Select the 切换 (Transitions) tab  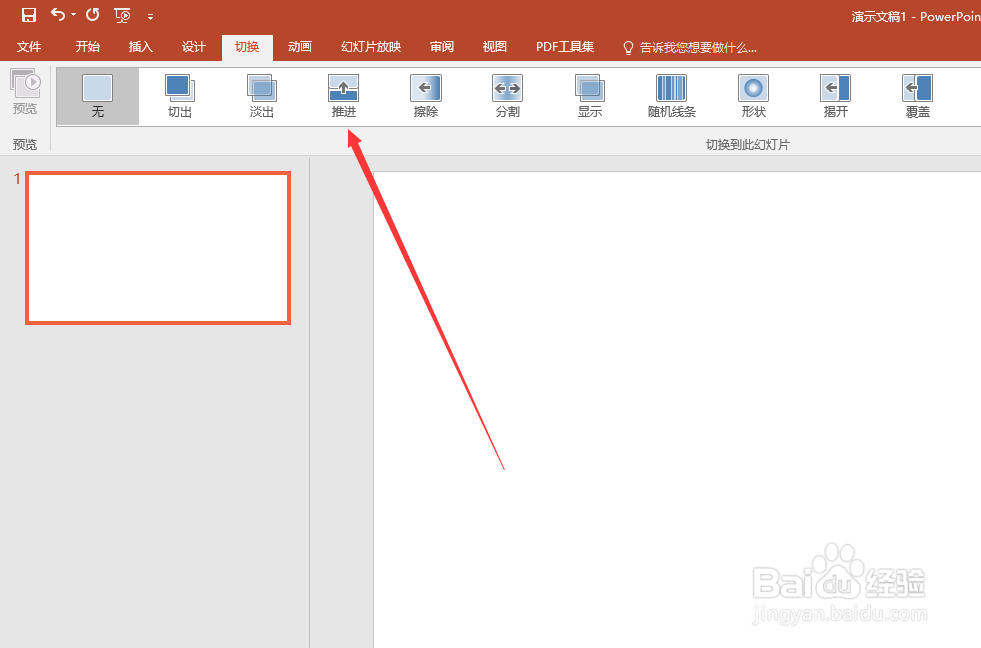247,47
